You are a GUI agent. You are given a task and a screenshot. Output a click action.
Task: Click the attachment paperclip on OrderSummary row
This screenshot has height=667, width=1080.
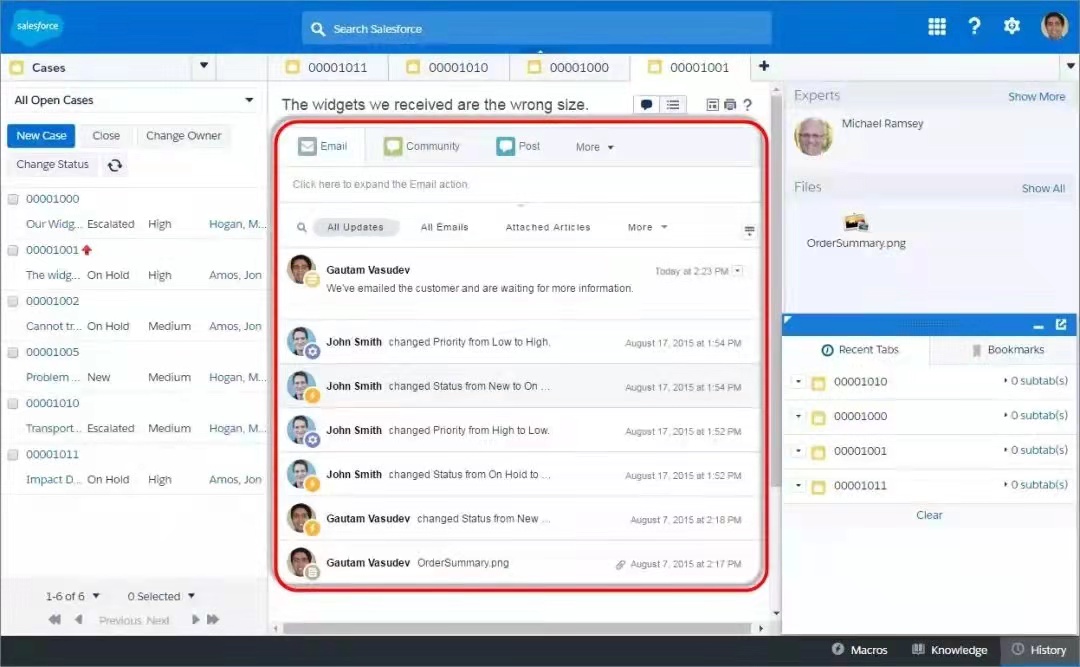click(x=620, y=564)
